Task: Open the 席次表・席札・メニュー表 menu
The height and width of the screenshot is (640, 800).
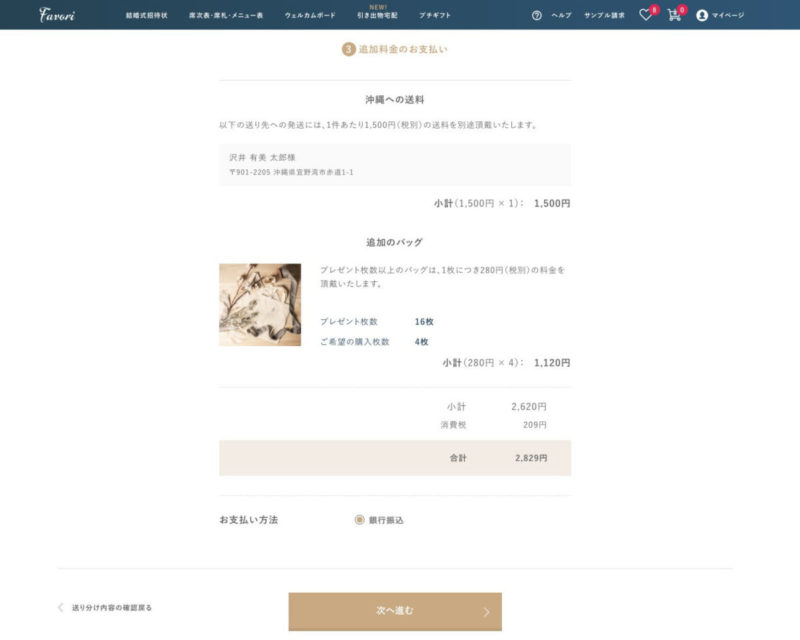Action: click(x=226, y=15)
